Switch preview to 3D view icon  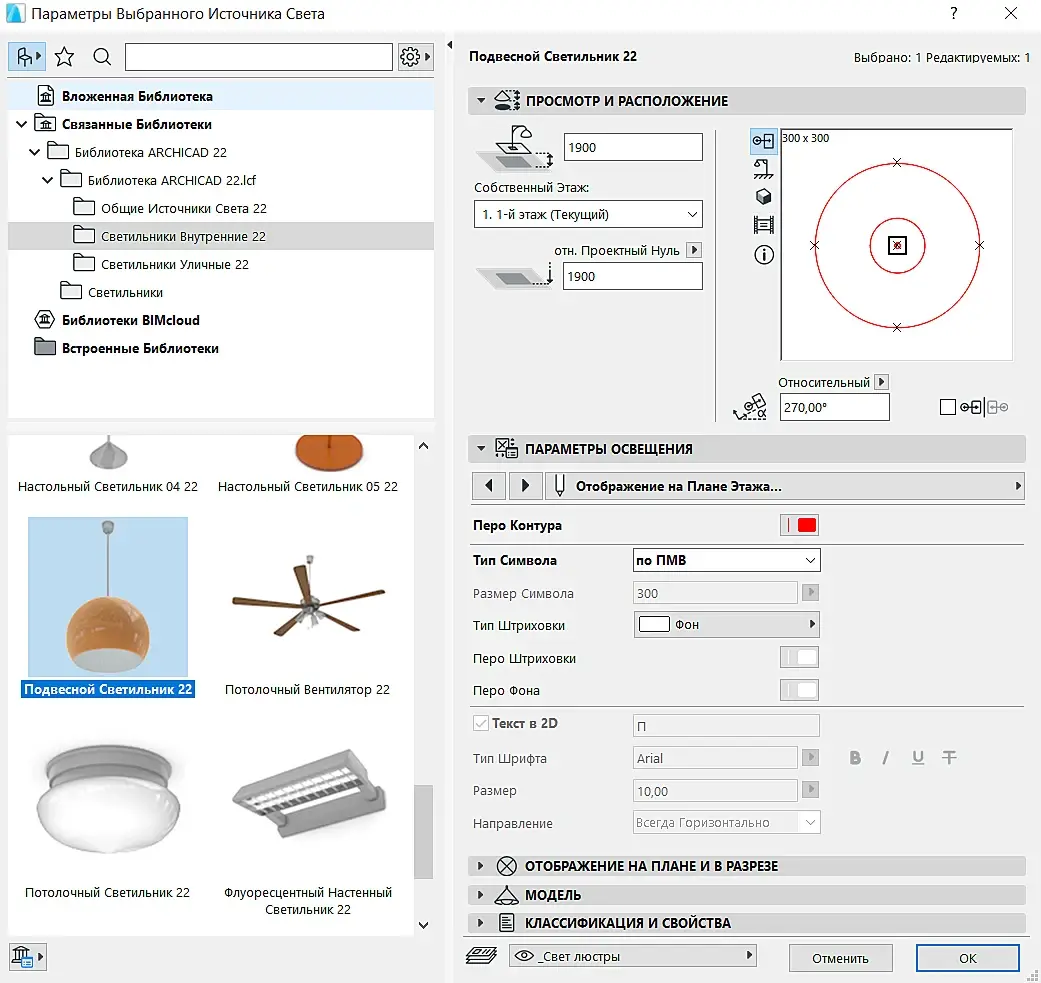click(x=763, y=197)
